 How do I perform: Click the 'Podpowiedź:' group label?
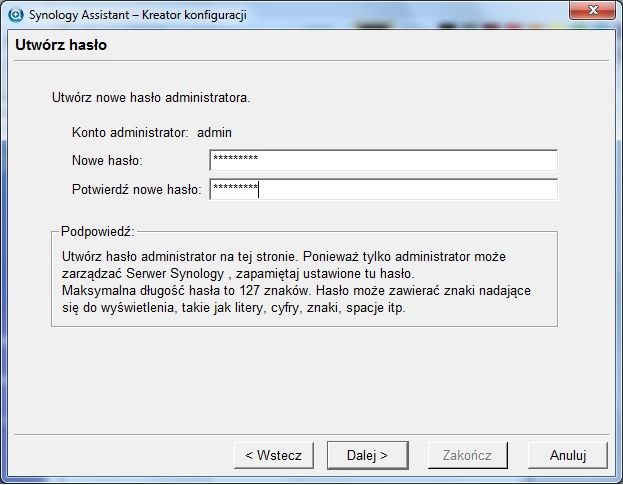tap(98, 232)
